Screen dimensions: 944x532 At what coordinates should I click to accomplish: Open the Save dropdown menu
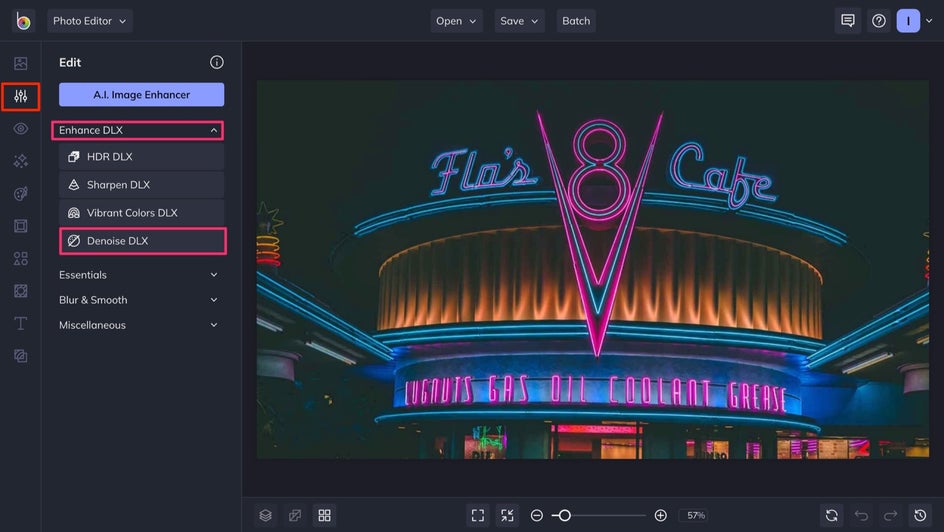pos(519,21)
